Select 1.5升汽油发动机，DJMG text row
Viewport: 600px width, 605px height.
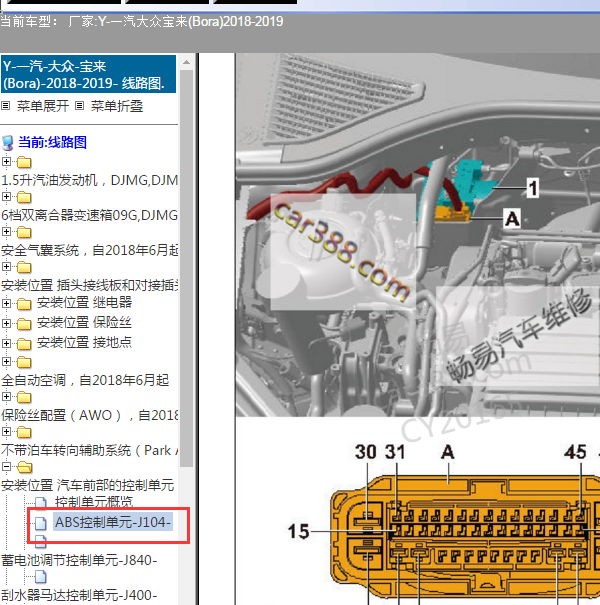click(x=90, y=180)
